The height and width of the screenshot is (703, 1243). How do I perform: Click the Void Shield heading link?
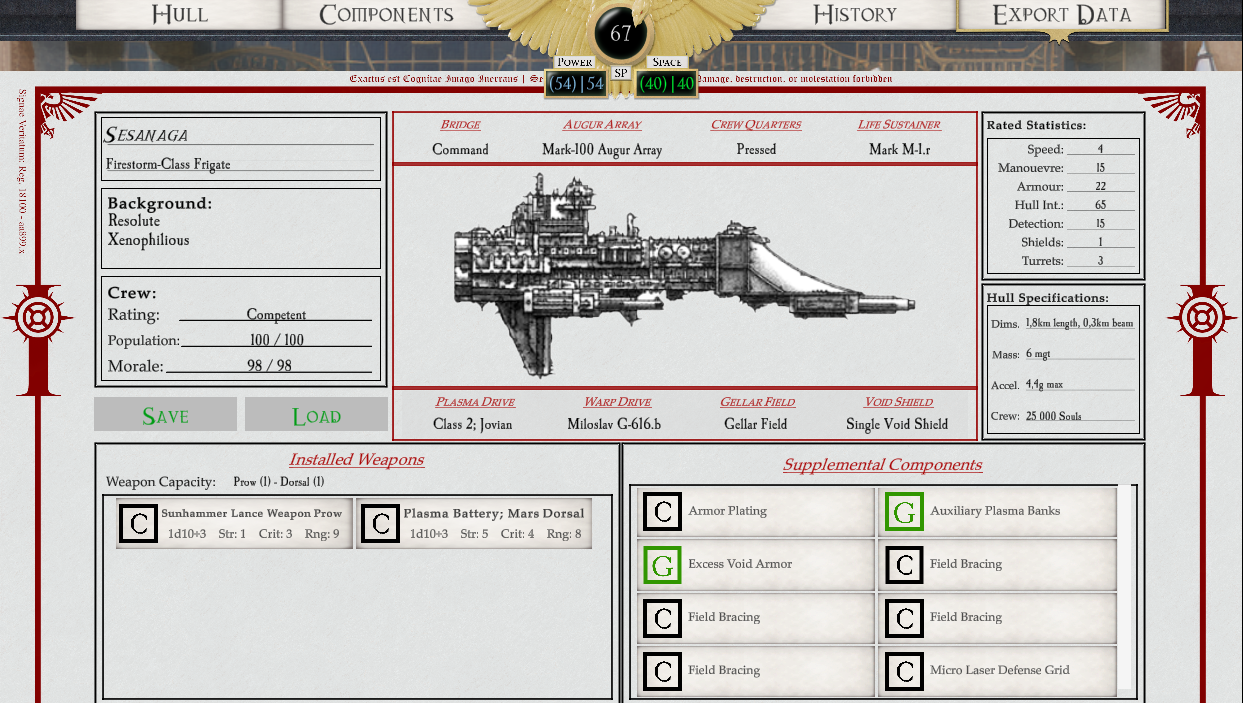point(899,402)
